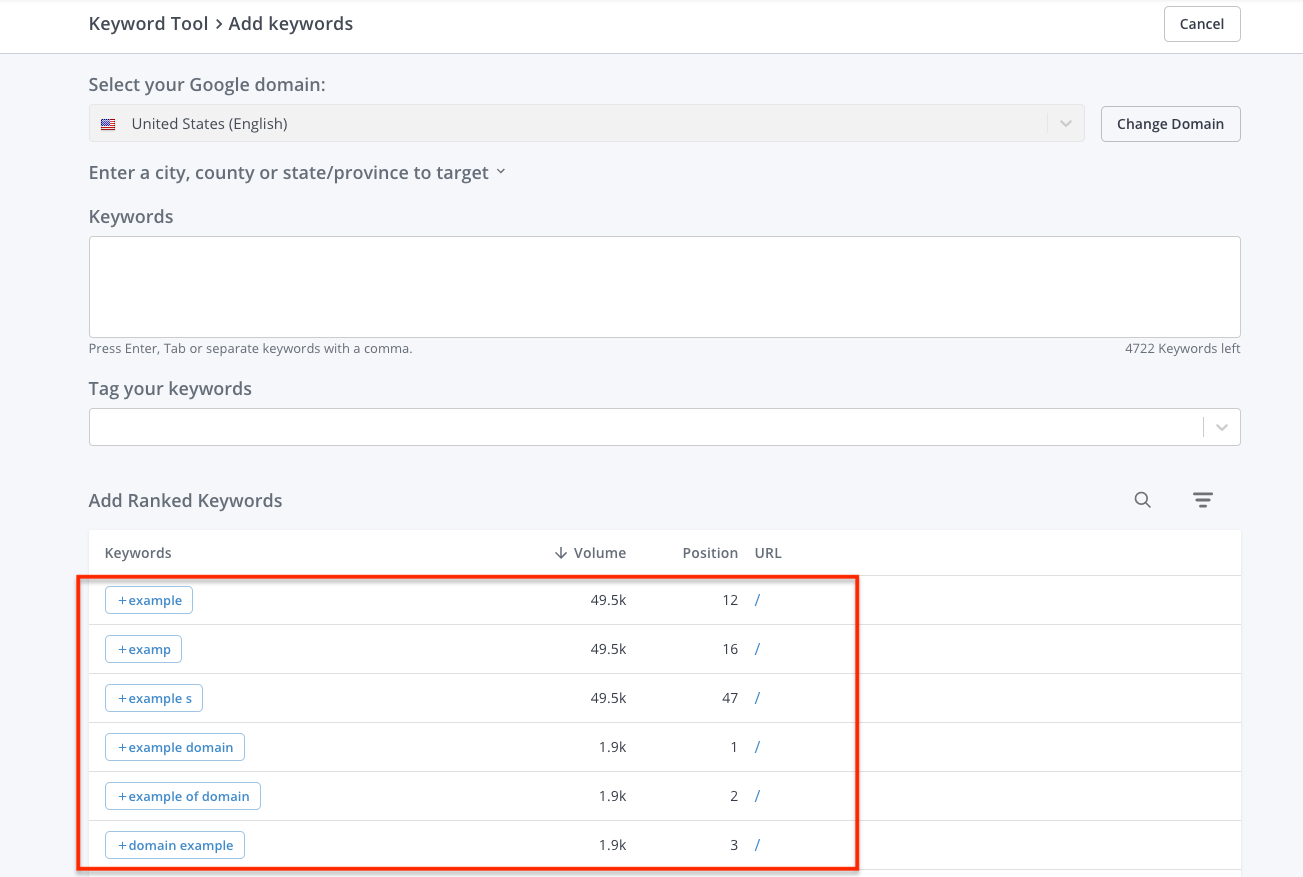This screenshot has width=1303, height=877.
Task: Sort by the Volume column header
Action: 590,553
